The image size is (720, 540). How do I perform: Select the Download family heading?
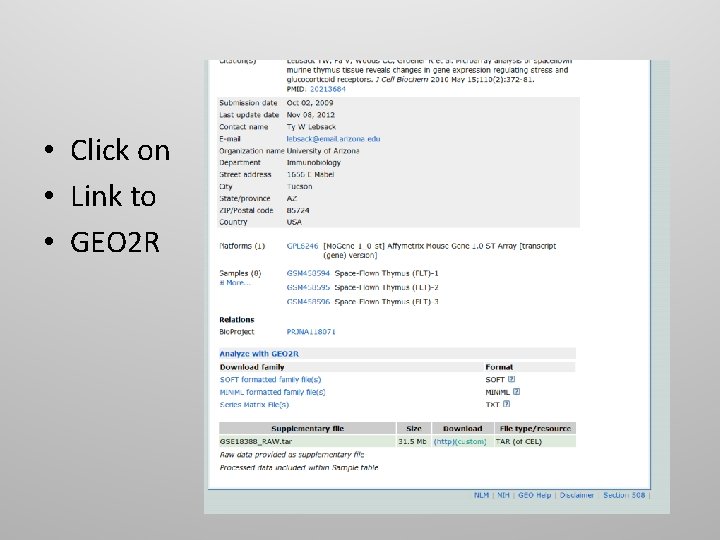coord(252,367)
